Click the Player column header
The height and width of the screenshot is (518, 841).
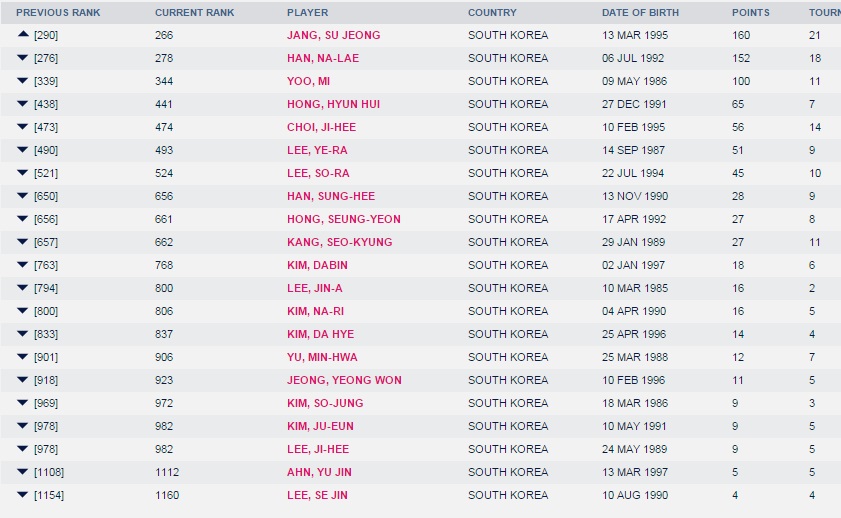307,12
